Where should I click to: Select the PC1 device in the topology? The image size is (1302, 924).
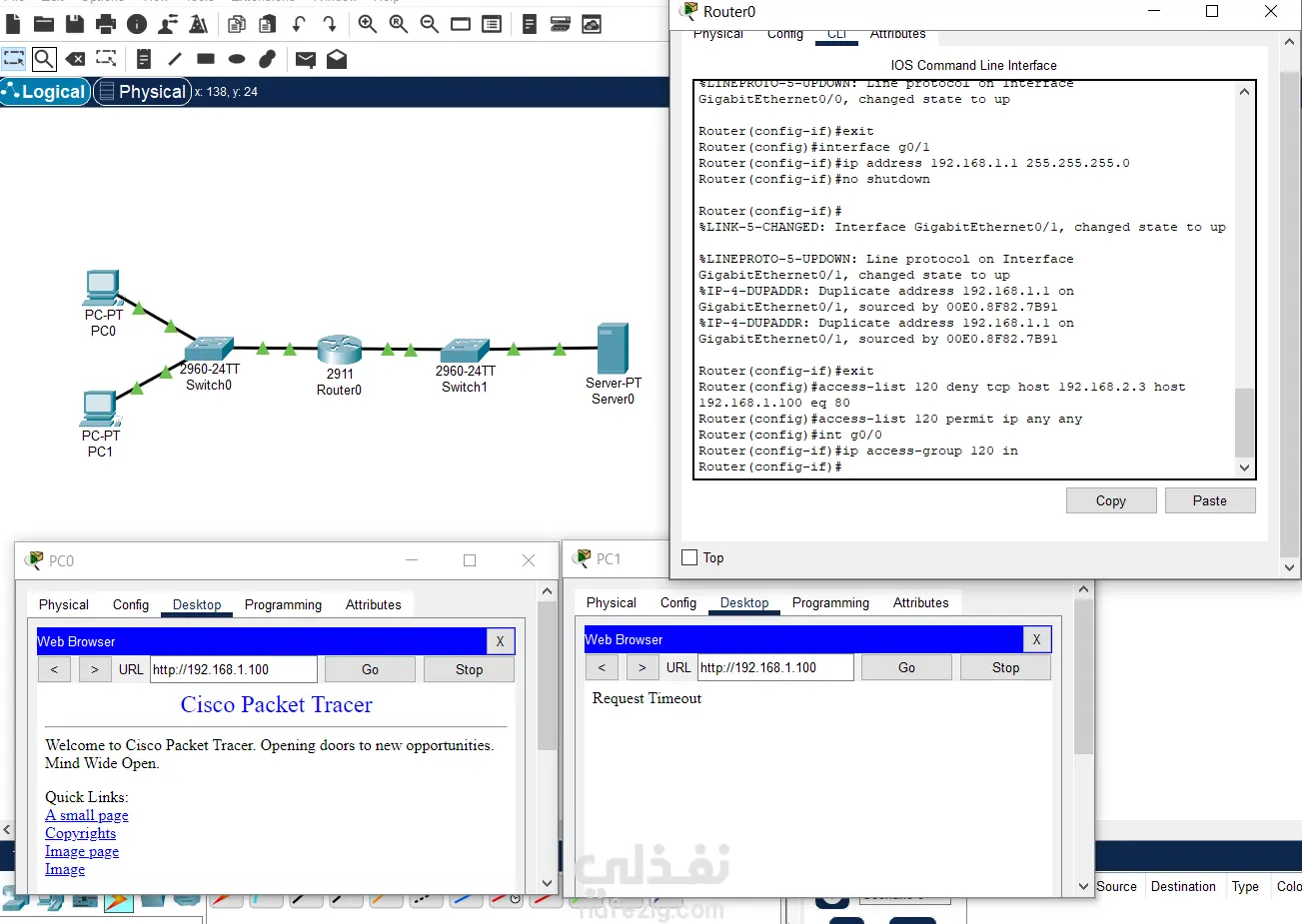(100, 409)
